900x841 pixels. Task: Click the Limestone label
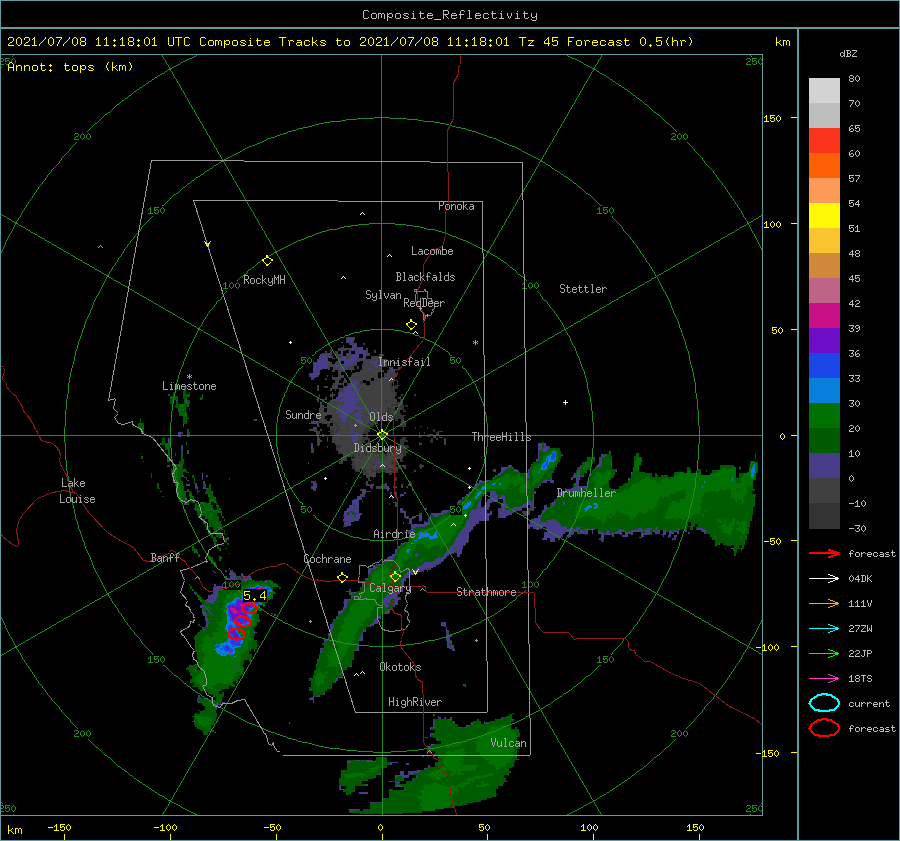(189, 386)
